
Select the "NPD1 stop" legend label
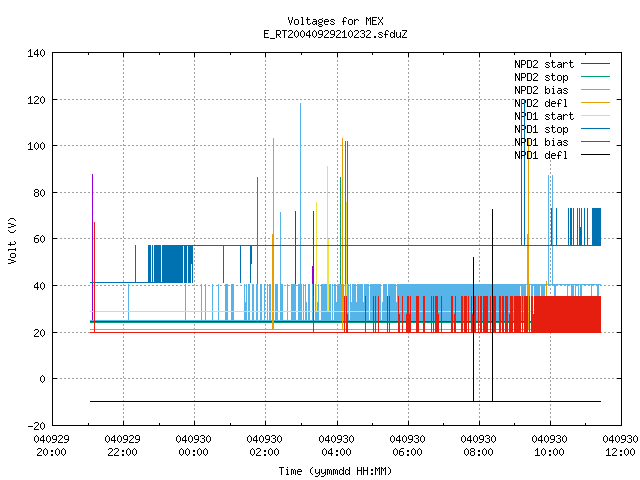[541, 129]
